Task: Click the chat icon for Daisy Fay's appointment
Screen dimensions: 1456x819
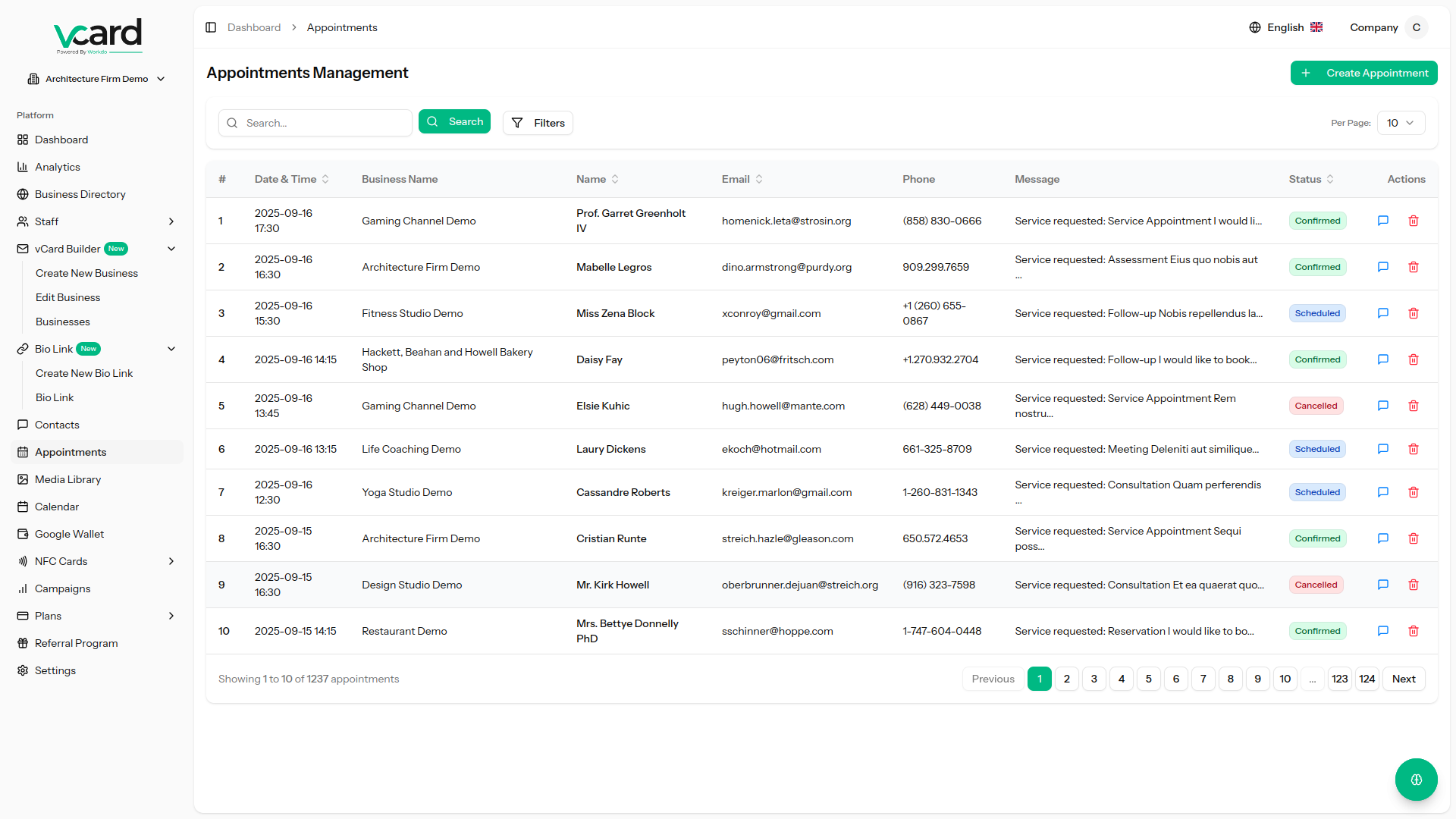Action: (x=1382, y=359)
